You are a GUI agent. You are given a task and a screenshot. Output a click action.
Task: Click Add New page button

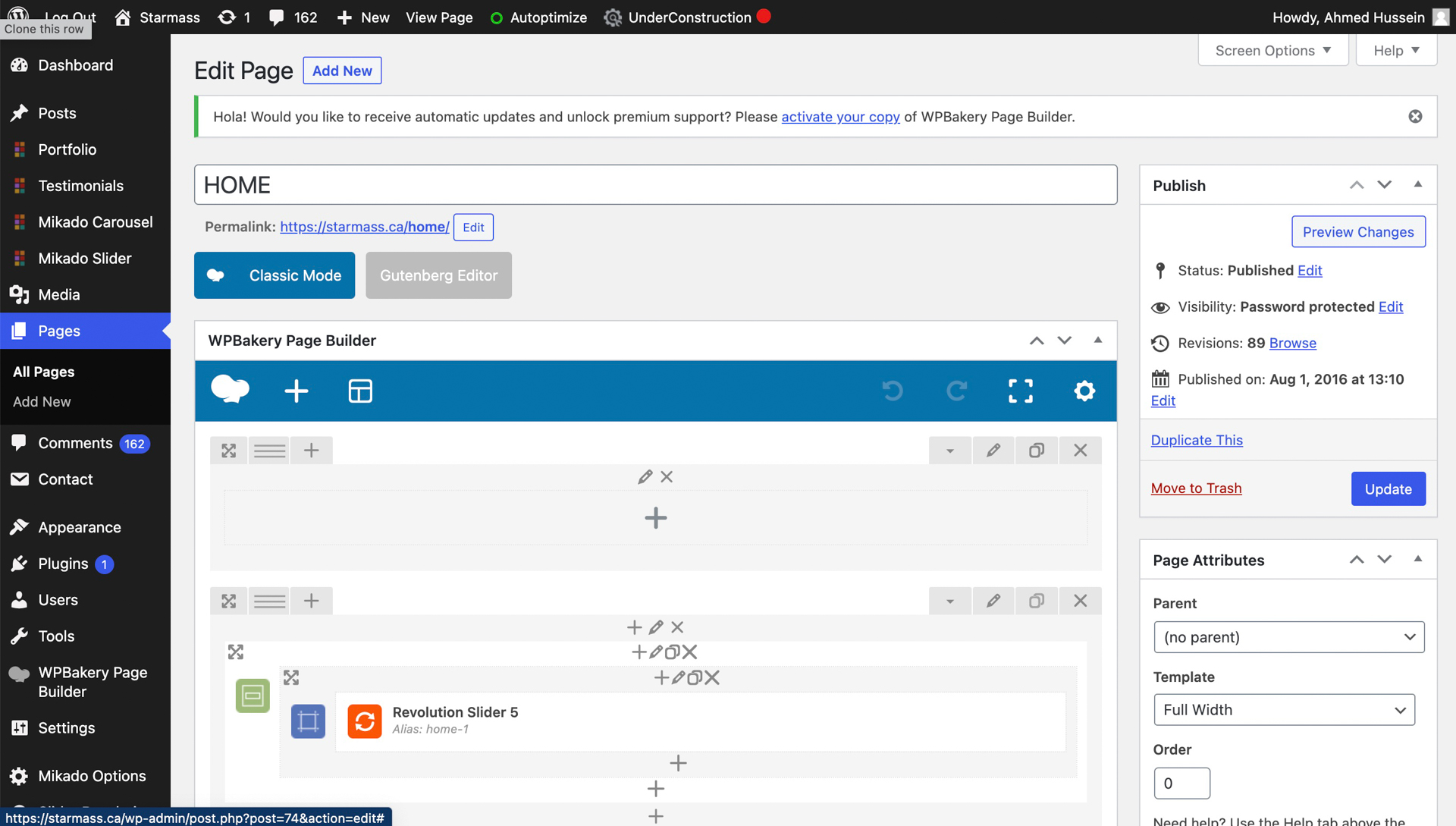[342, 71]
